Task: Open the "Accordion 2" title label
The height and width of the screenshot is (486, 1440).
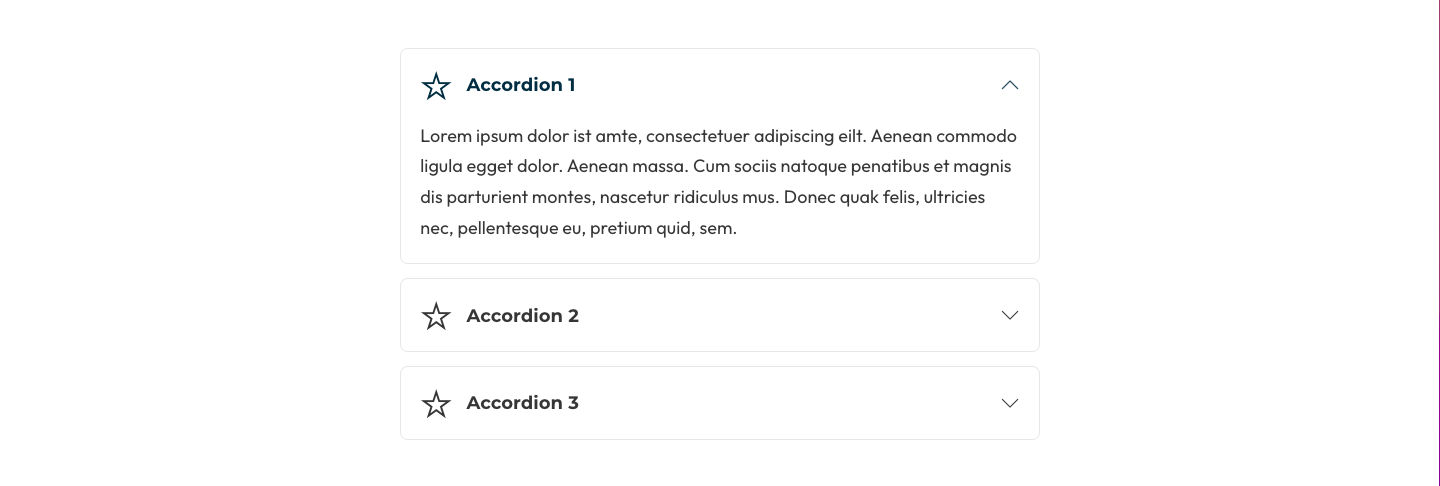Action: click(522, 316)
